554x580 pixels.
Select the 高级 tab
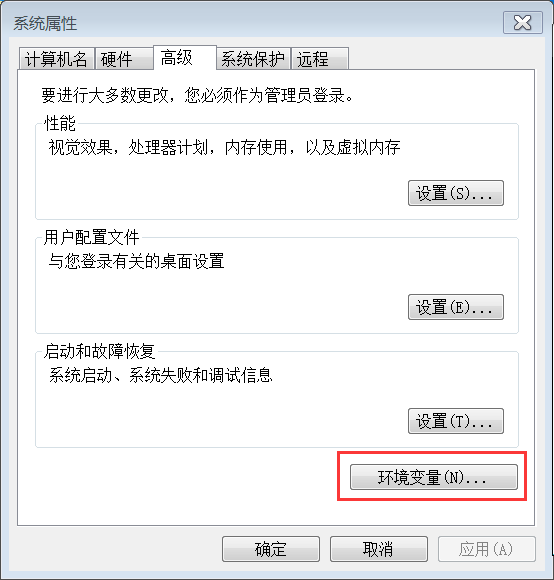pos(185,58)
